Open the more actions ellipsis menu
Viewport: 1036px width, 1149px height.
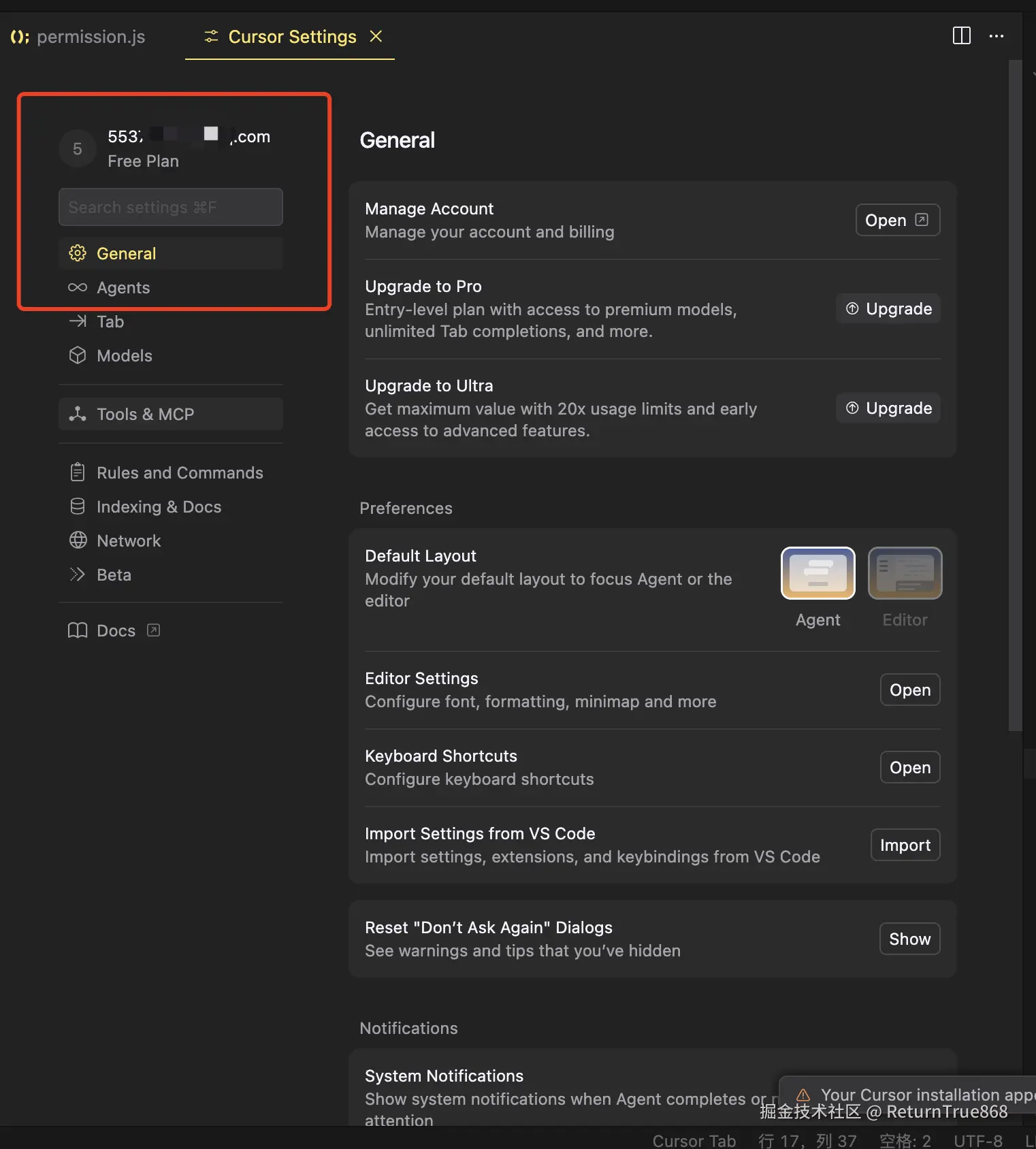coord(997,36)
